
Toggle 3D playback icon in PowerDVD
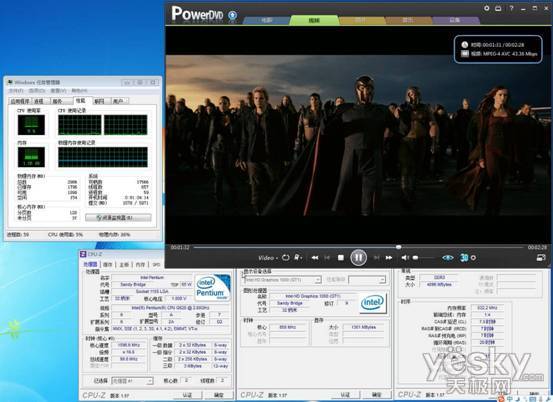pyautogui.click(x=464, y=258)
